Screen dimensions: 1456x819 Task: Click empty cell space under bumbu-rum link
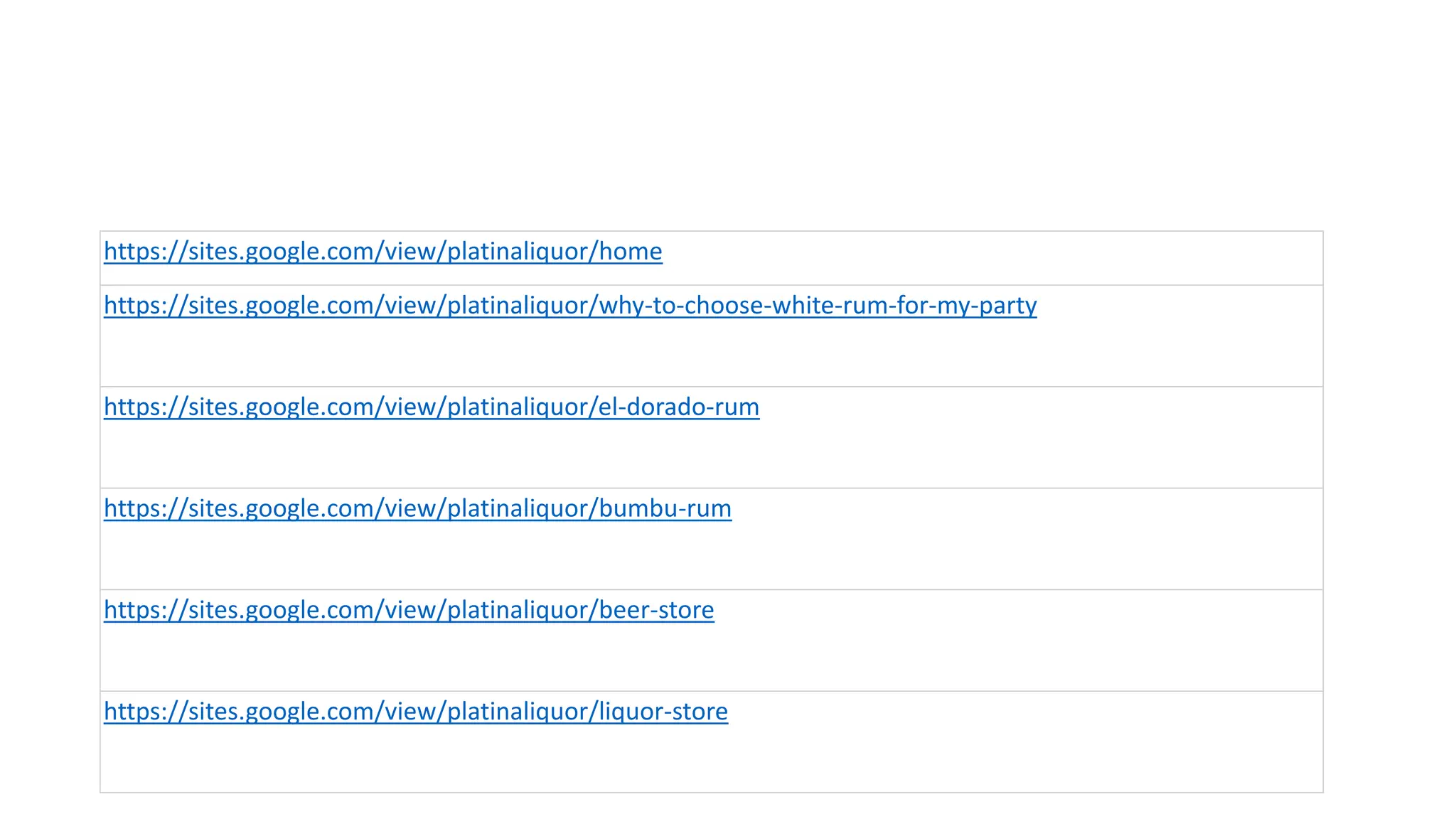pyautogui.click(x=711, y=557)
